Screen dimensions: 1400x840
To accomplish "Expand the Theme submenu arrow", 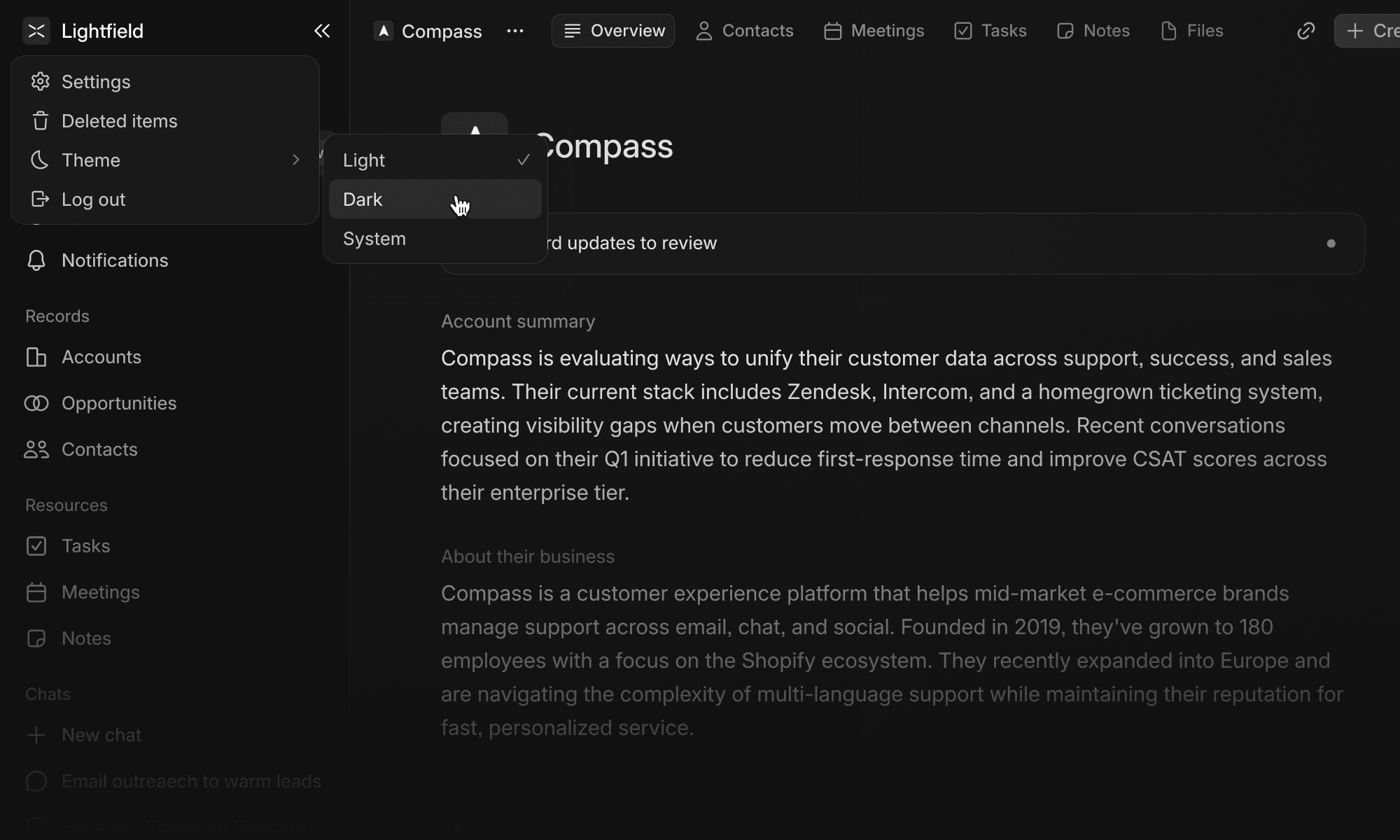I will [x=295, y=160].
